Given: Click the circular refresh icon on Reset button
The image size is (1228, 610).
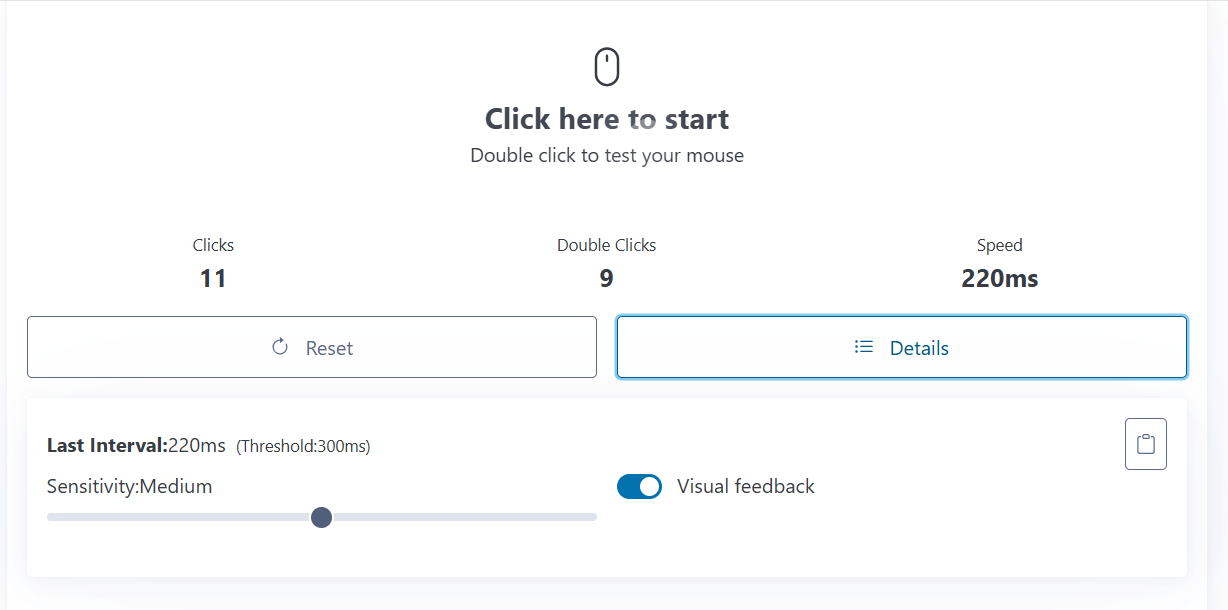Looking at the screenshot, I should (x=280, y=347).
